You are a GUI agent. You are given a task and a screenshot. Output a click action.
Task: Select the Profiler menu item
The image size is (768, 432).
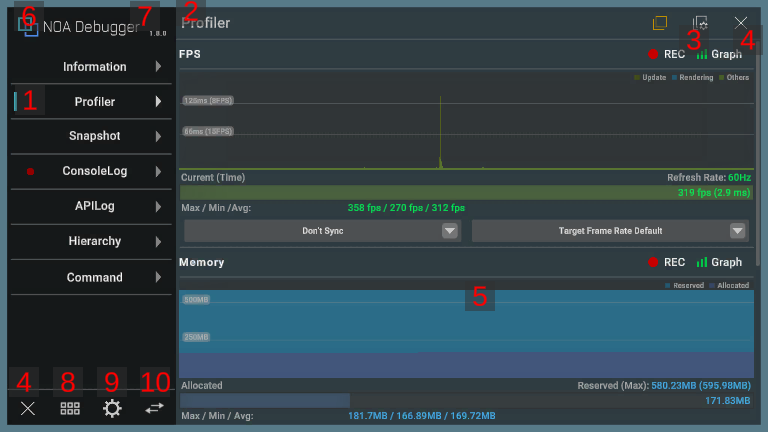click(91, 101)
